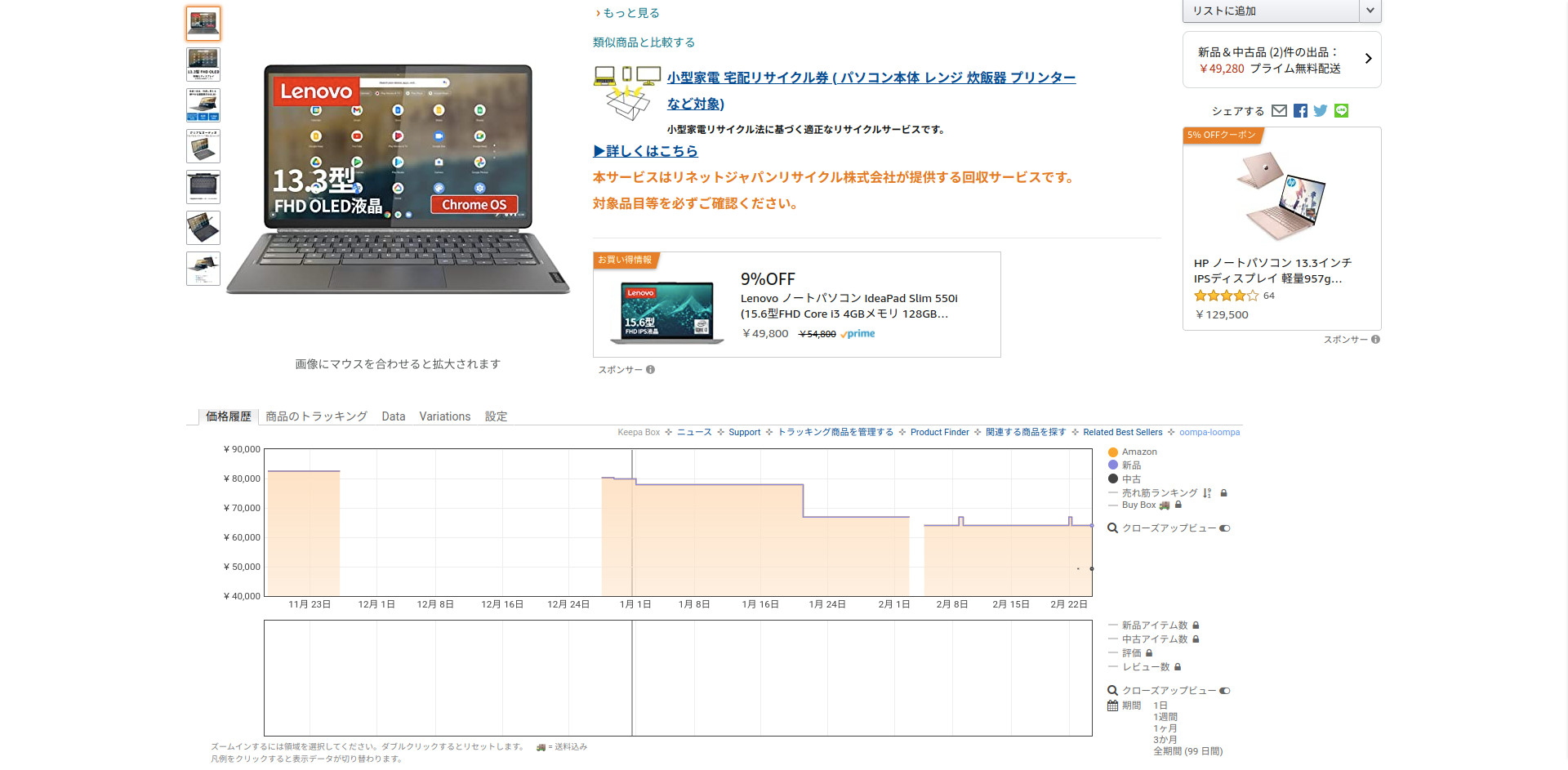Toggle 売れ筋ランキング series in legend

click(x=1153, y=493)
